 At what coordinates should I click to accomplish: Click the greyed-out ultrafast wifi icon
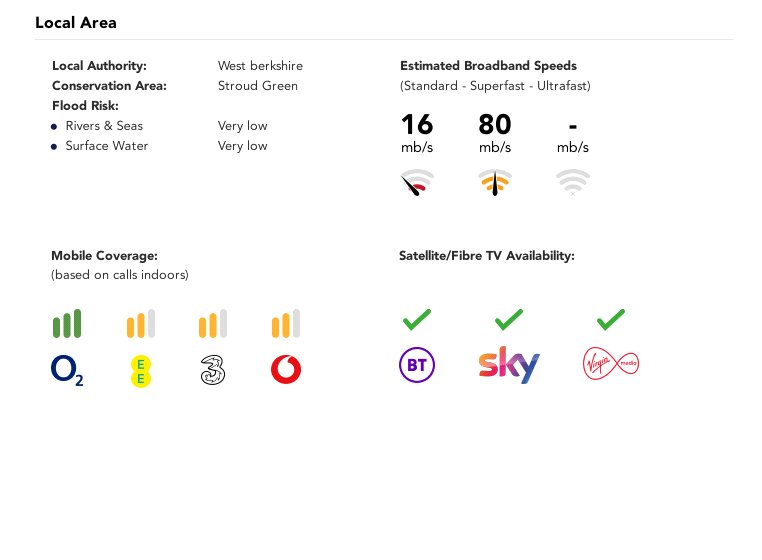click(573, 182)
